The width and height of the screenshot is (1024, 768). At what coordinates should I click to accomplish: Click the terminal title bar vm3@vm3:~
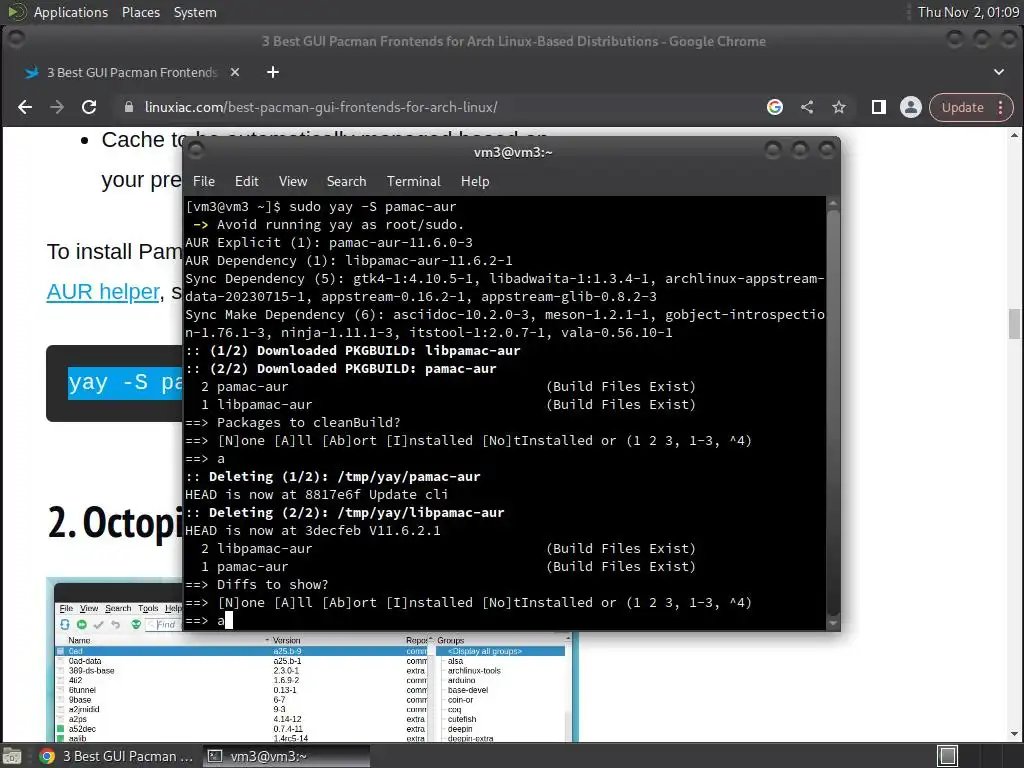tap(513, 152)
